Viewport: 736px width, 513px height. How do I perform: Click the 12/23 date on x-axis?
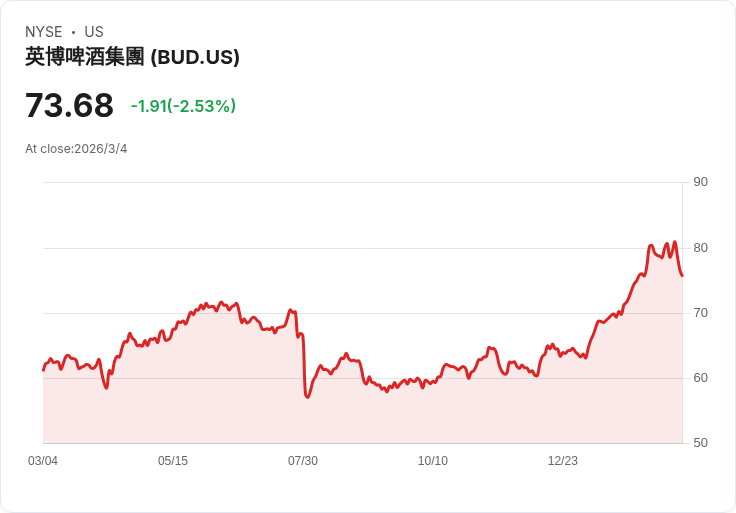(x=563, y=461)
